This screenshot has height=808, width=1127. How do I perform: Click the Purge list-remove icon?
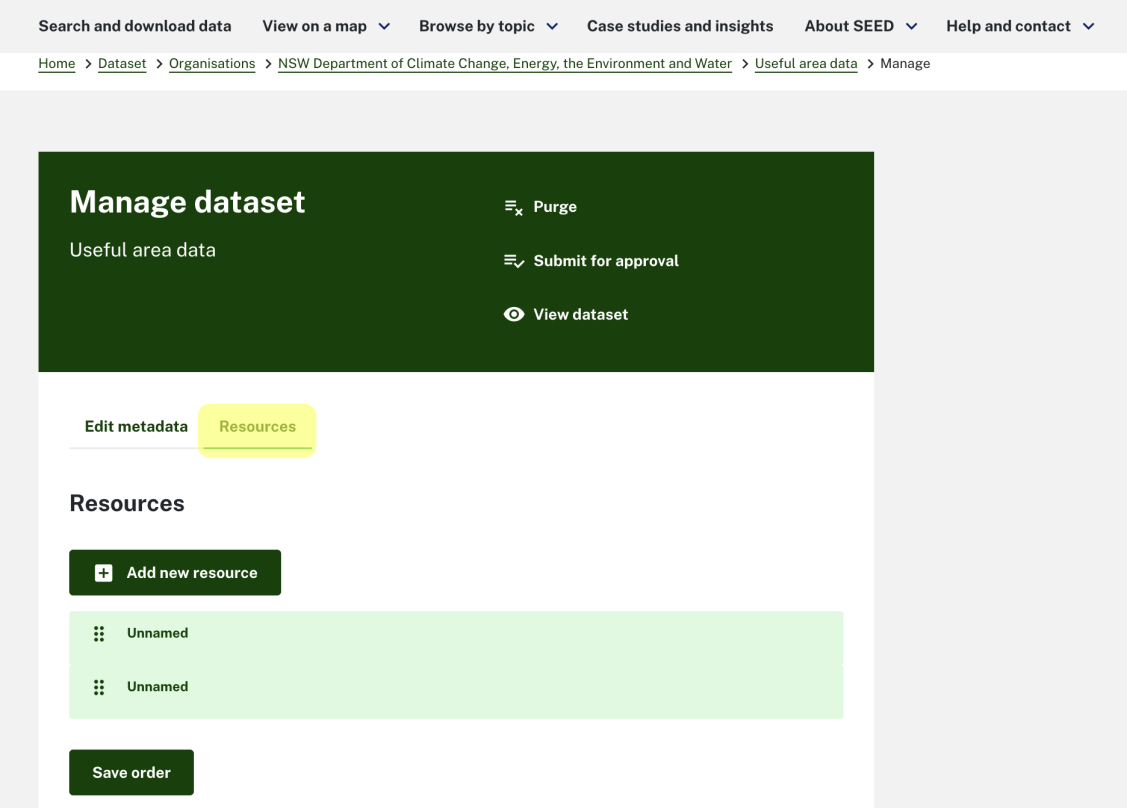tap(513, 207)
